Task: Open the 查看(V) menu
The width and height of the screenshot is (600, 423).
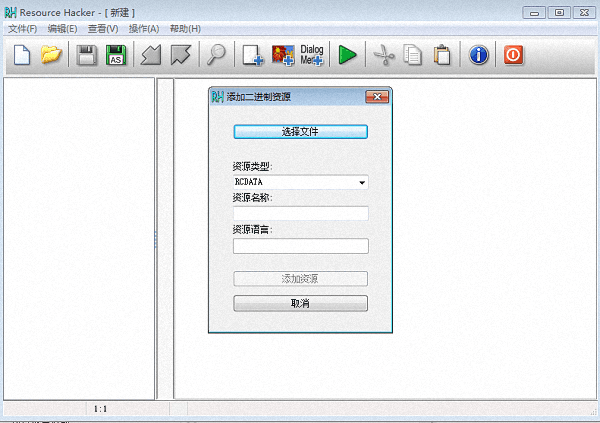Action: pyautogui.click(x=103, y=29)
